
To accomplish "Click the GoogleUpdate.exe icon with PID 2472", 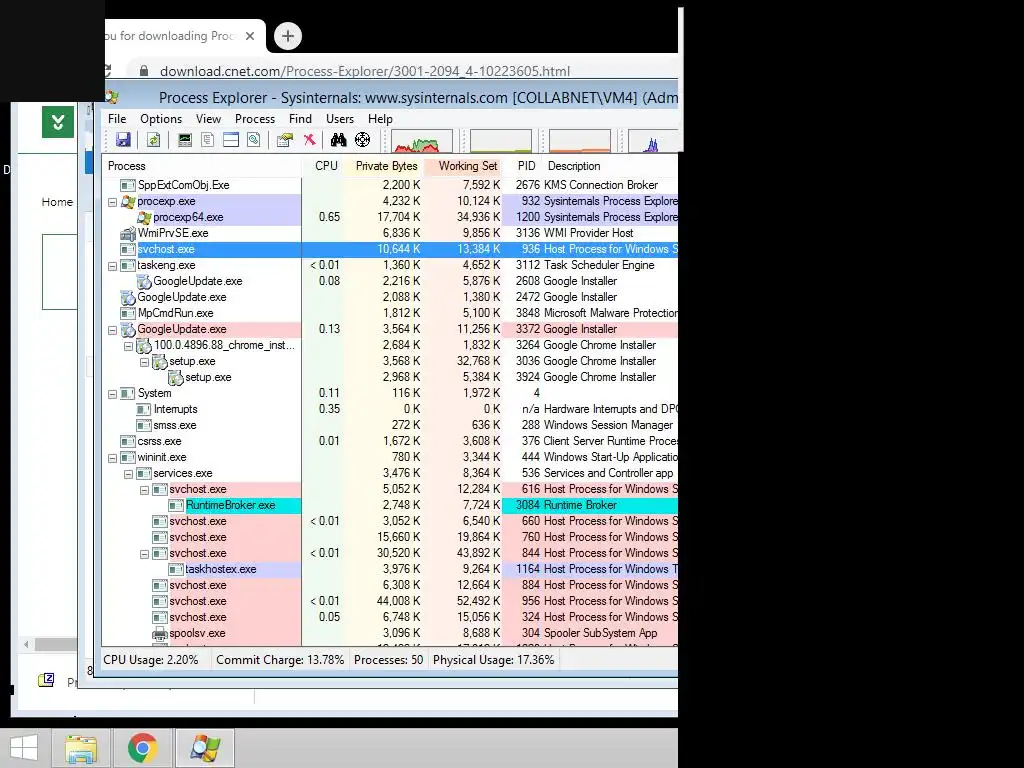I will point(128,297).
